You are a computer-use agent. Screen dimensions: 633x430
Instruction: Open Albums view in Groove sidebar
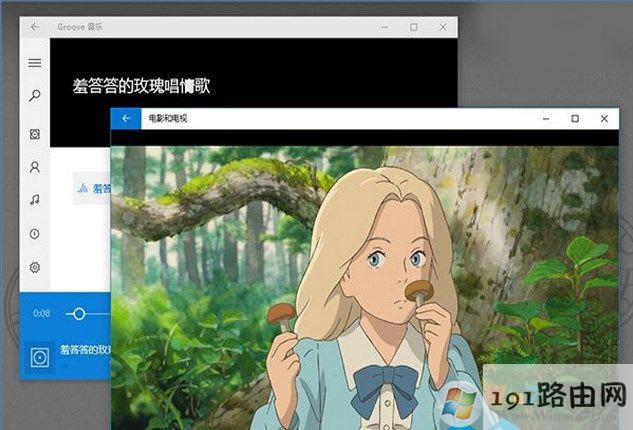tap(35, 134)
